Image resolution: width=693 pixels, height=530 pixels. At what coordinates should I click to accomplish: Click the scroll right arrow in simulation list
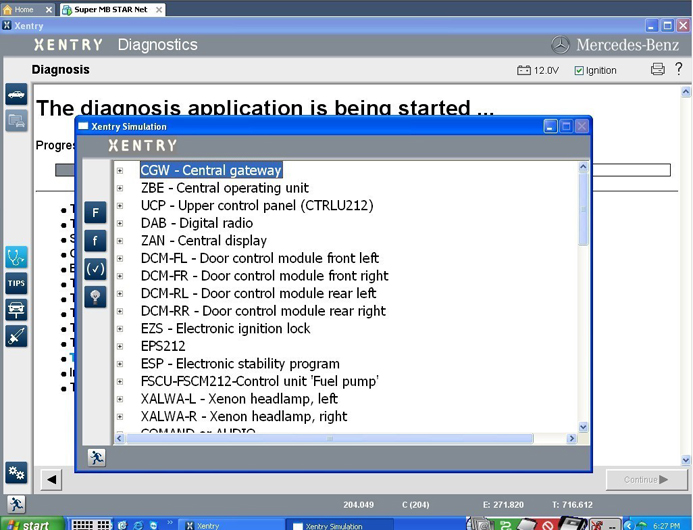[572, 438]
